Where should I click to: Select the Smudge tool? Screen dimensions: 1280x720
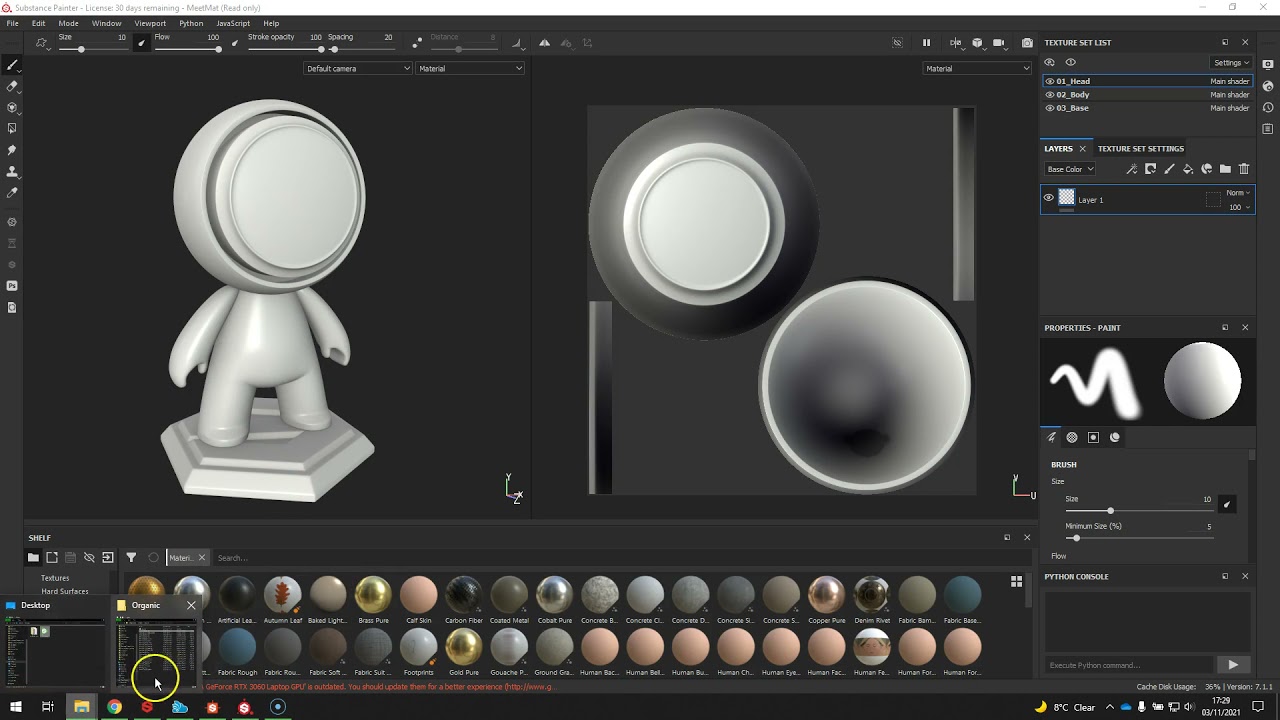pyautogui.click(x=12, y=149)
